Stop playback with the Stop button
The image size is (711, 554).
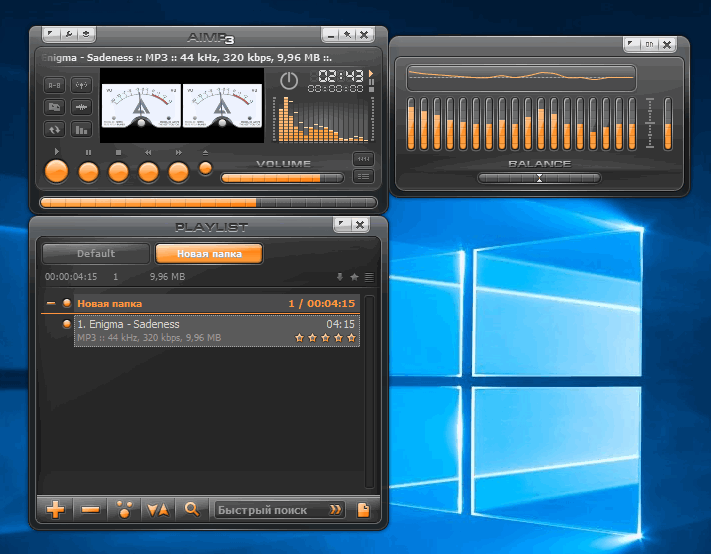pyautogui.click(x=118, y=171)
